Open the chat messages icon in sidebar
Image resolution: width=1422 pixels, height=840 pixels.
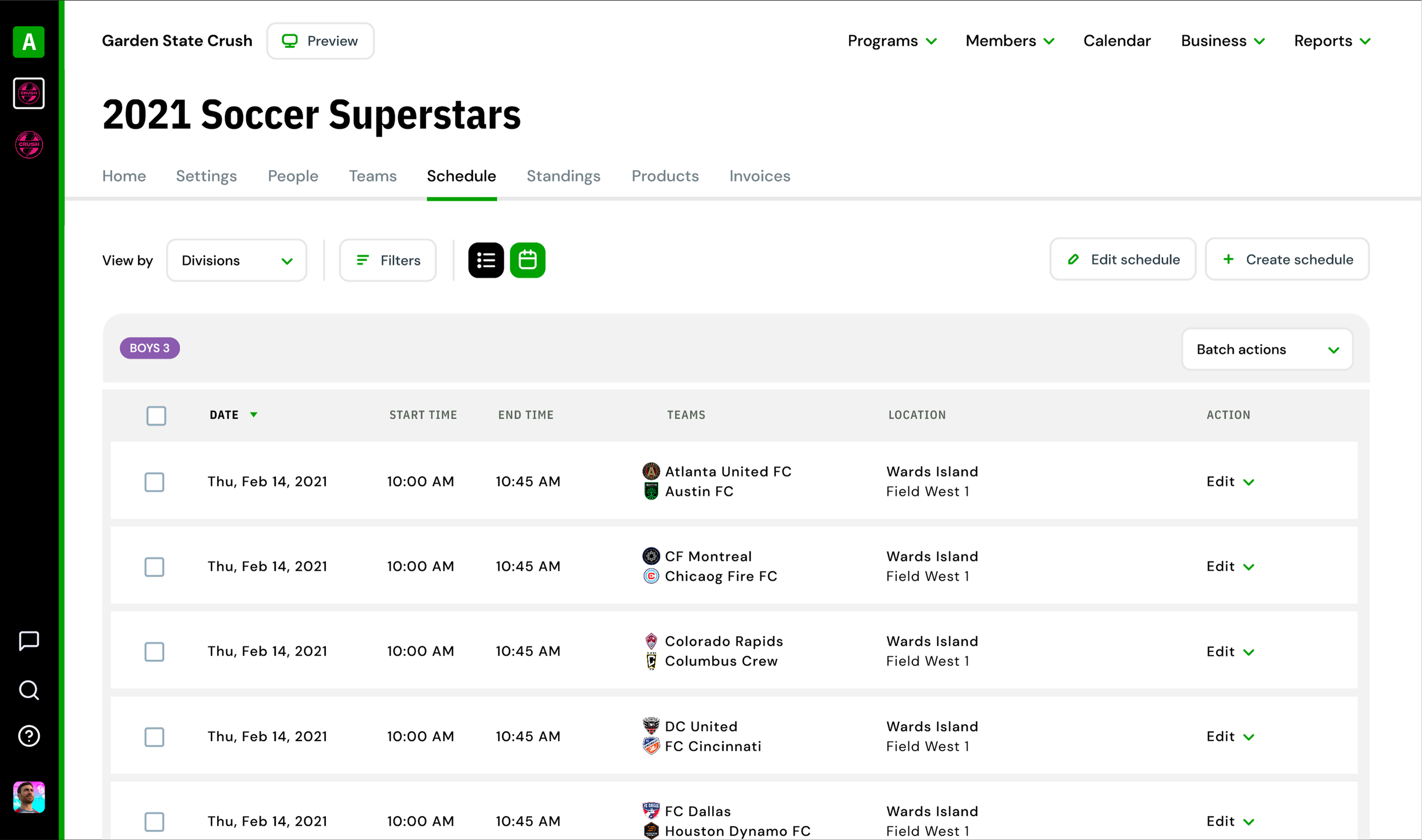tap(28, 641)
